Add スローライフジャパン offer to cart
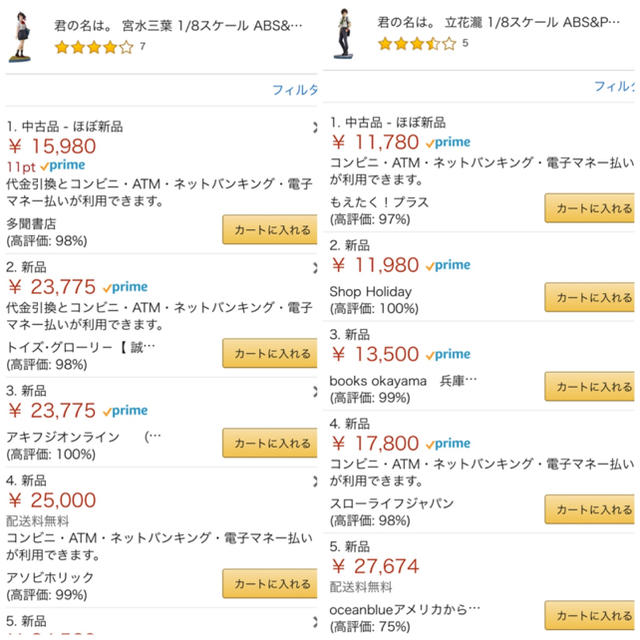640x640 pixels. pos(590,509)
